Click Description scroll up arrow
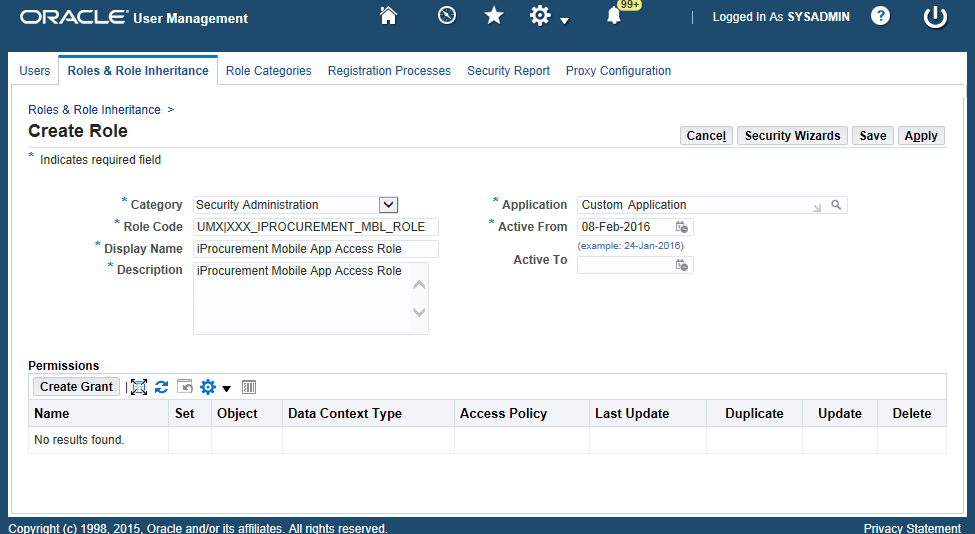Viewport: 975px width, 534px height. click(420, 285)
